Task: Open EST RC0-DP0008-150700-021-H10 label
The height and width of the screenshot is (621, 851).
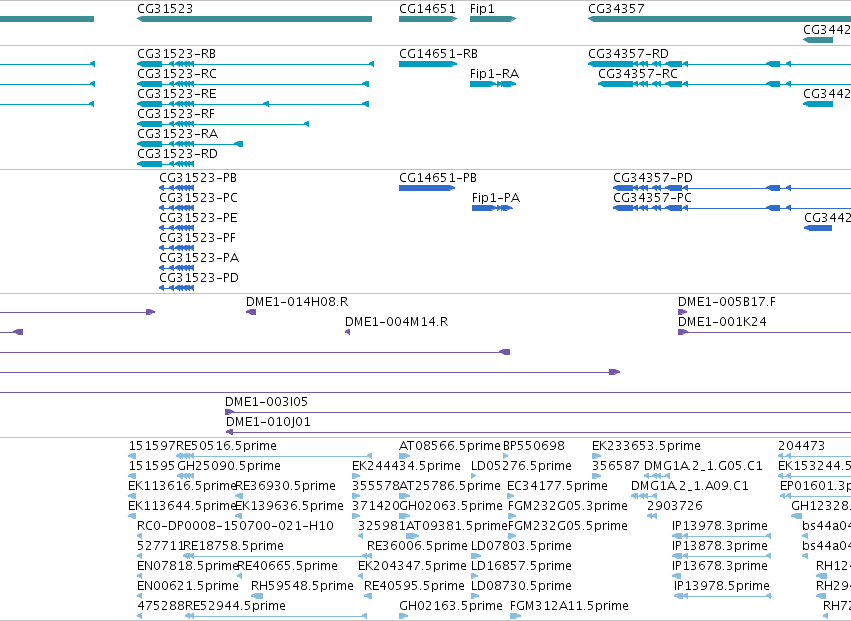Action: (236, 527)
